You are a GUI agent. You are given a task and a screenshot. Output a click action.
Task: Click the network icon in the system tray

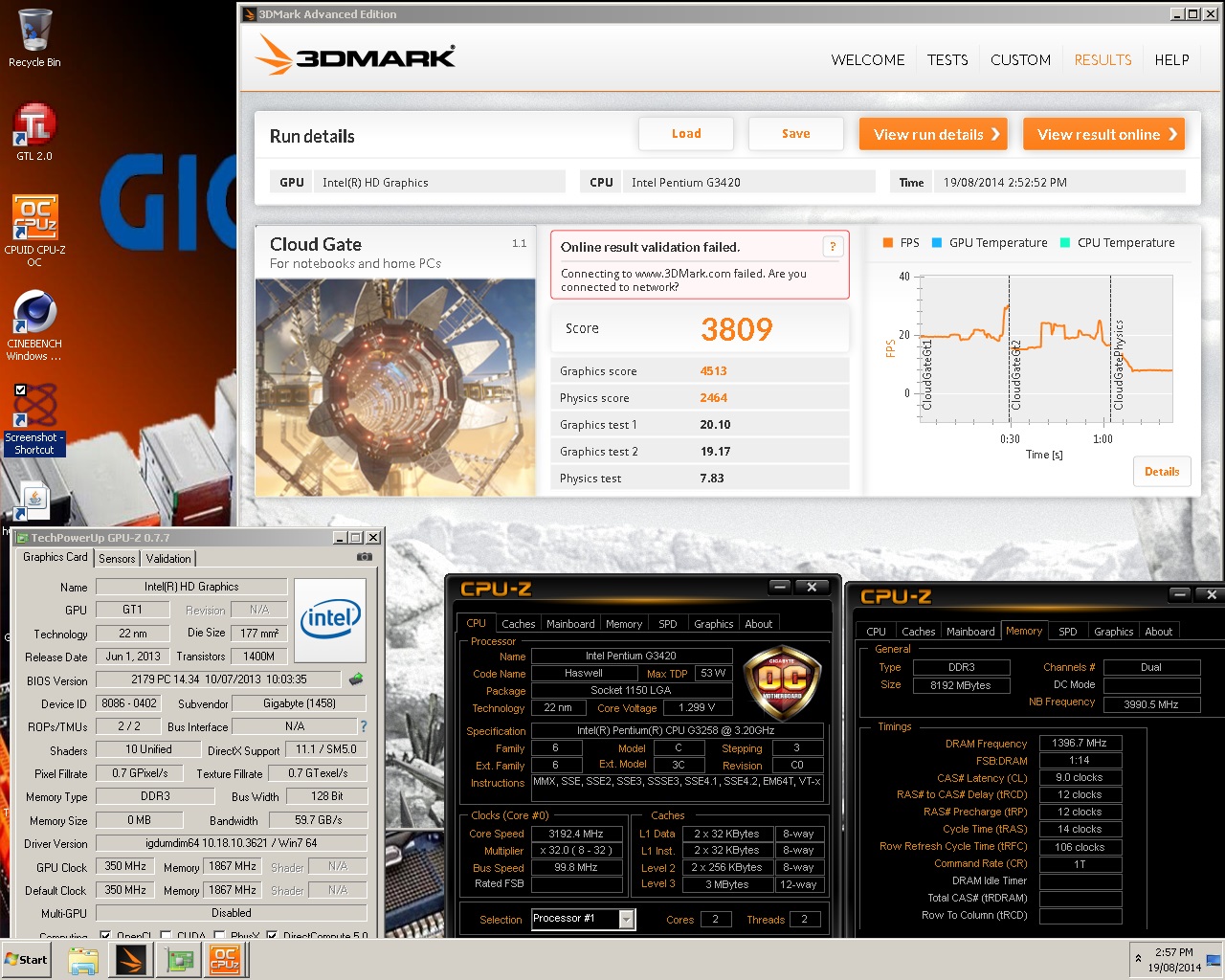pos(1213,959)
